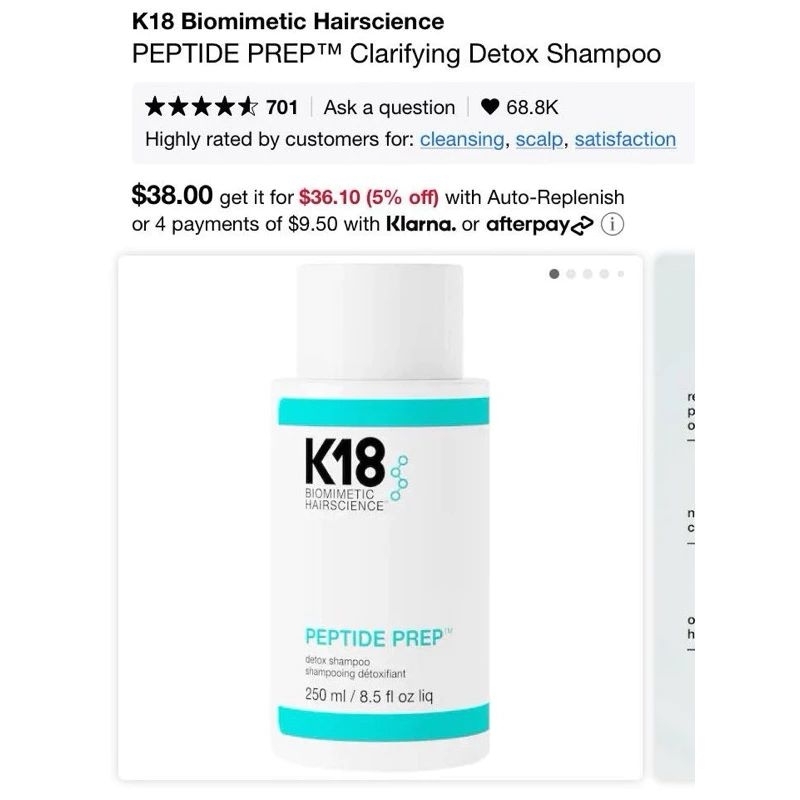Open the scalp highlight link
This screenshot has width=800, height=800.
[x=539, y=139]
